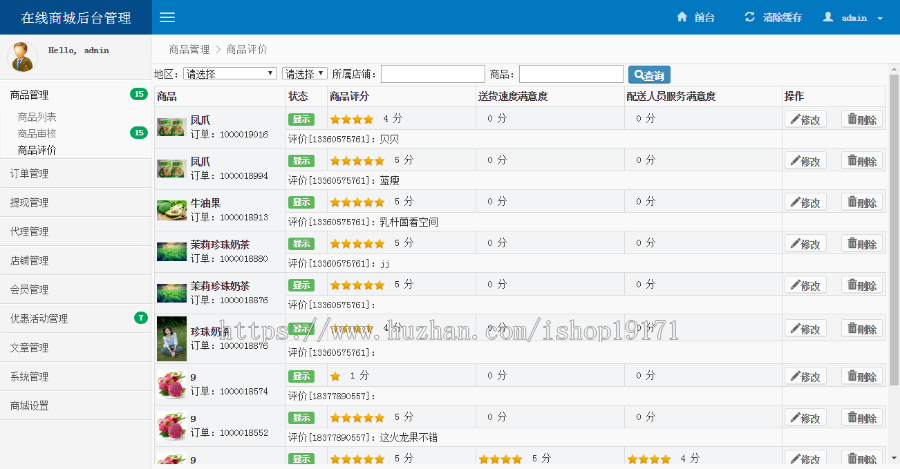Edit review for order 1000019016

tap(805, 119)
